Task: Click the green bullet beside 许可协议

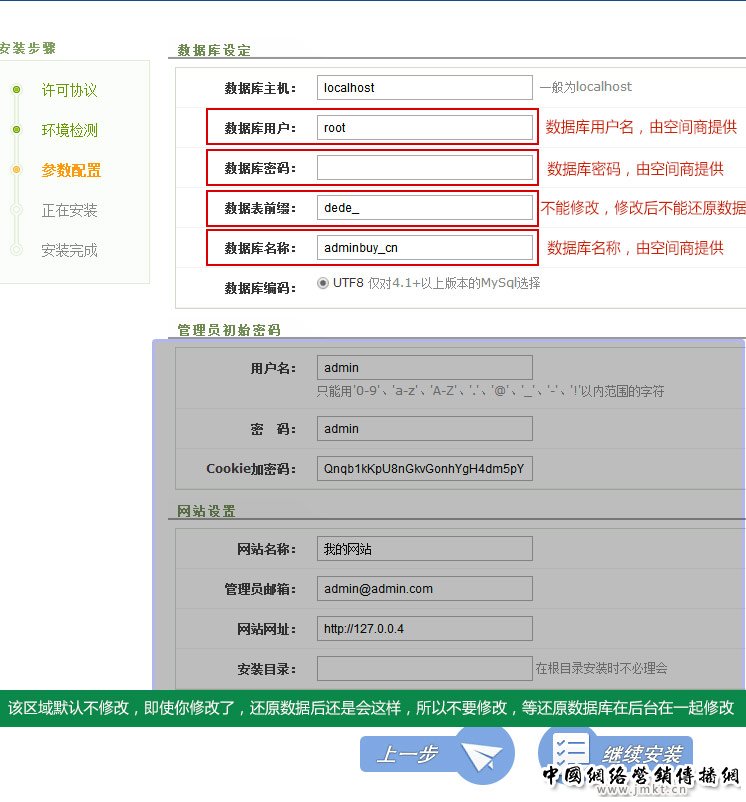Action: [16, 90]
